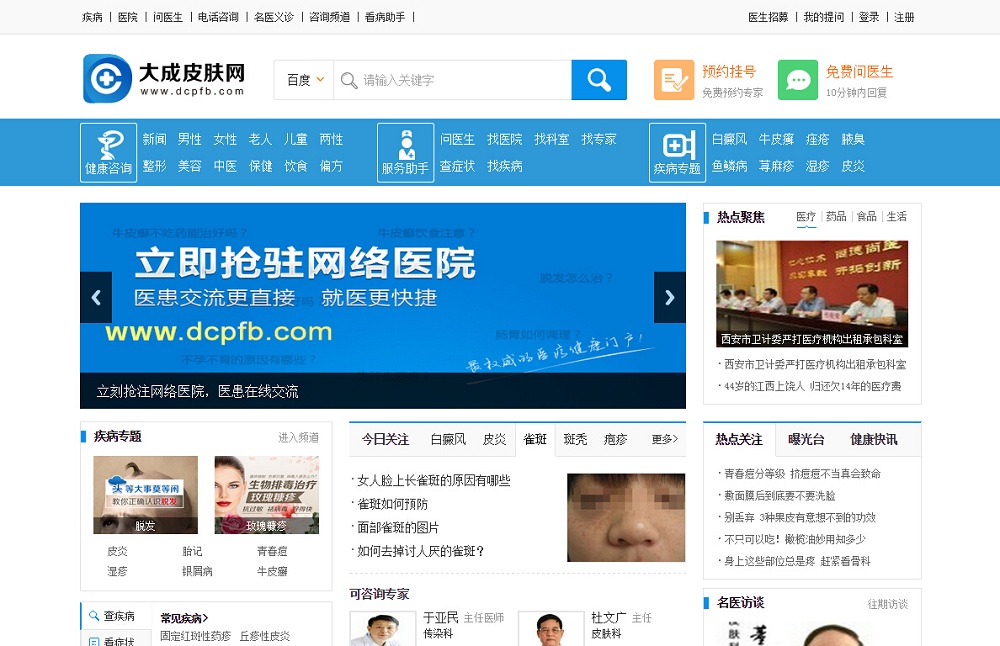Select 生活 tab in 热点聚焦
1000x646 pixels.
coord(897,216)
